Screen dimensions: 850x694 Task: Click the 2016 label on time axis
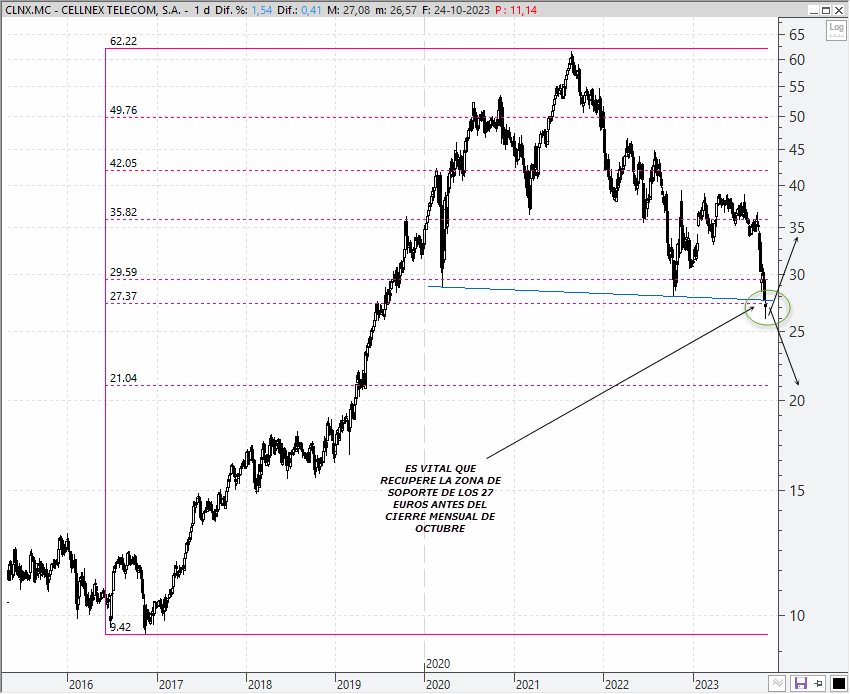click(81, 685)
